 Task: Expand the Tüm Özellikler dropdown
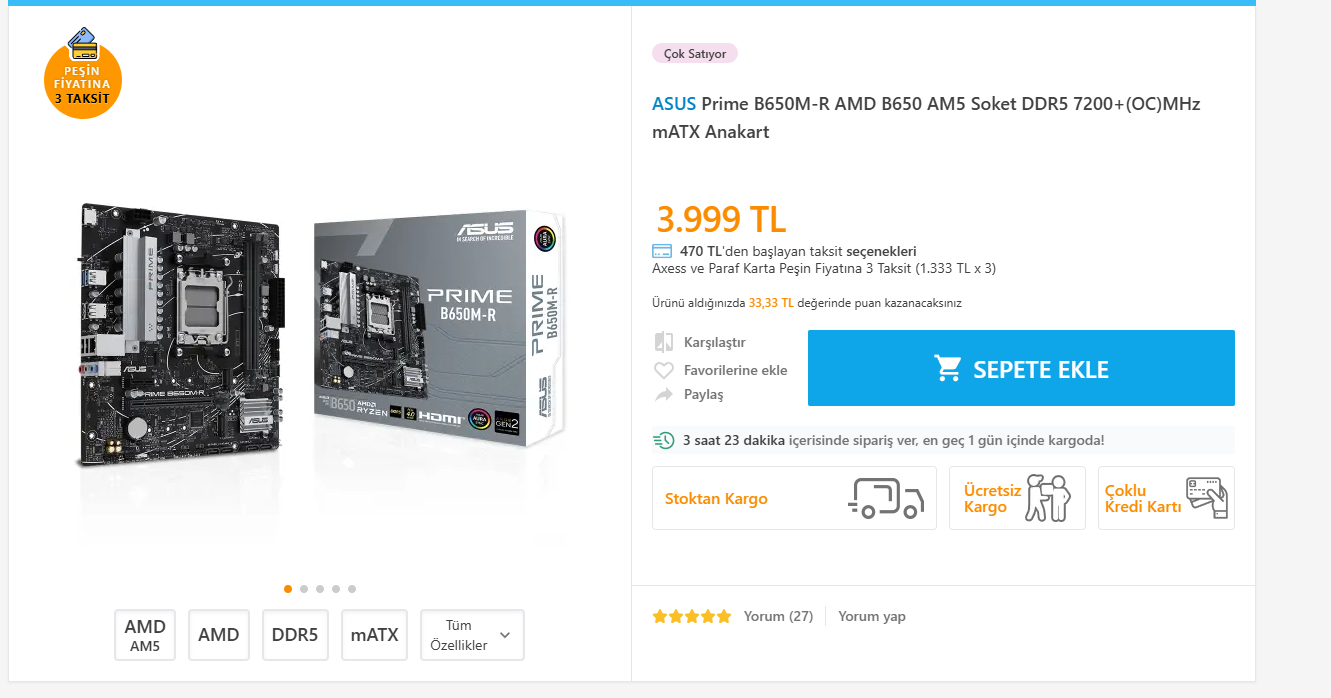(472, 635)
